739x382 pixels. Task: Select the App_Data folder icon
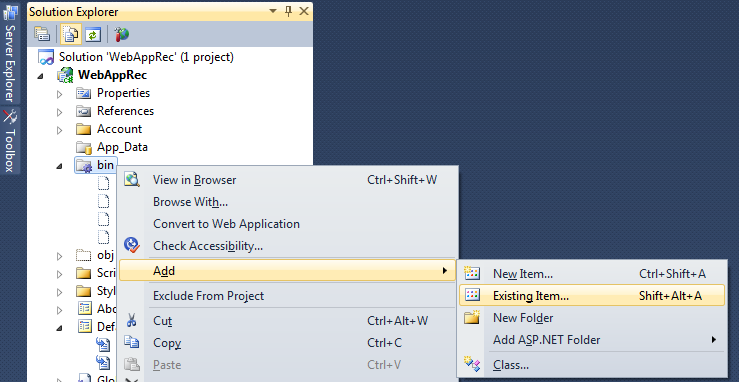click(x=84, y=147)
